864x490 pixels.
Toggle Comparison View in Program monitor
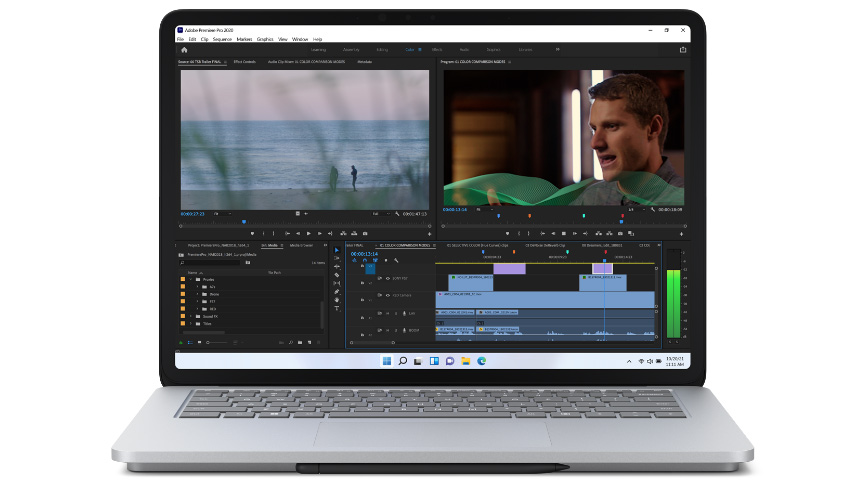[x=631, y=234]
